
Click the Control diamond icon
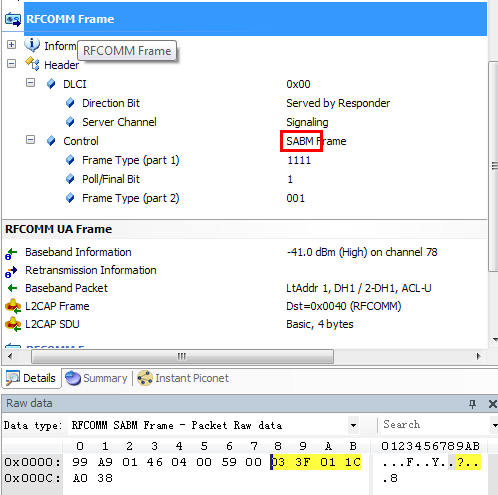pos(51,141)
